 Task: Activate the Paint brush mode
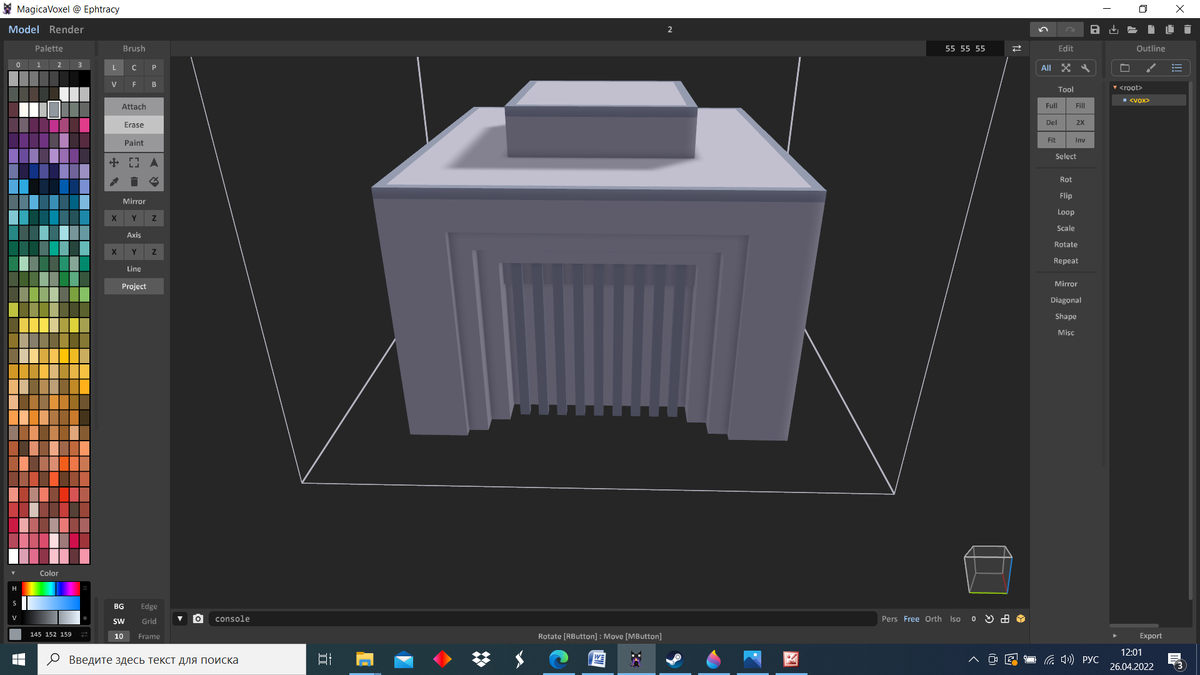134,143
